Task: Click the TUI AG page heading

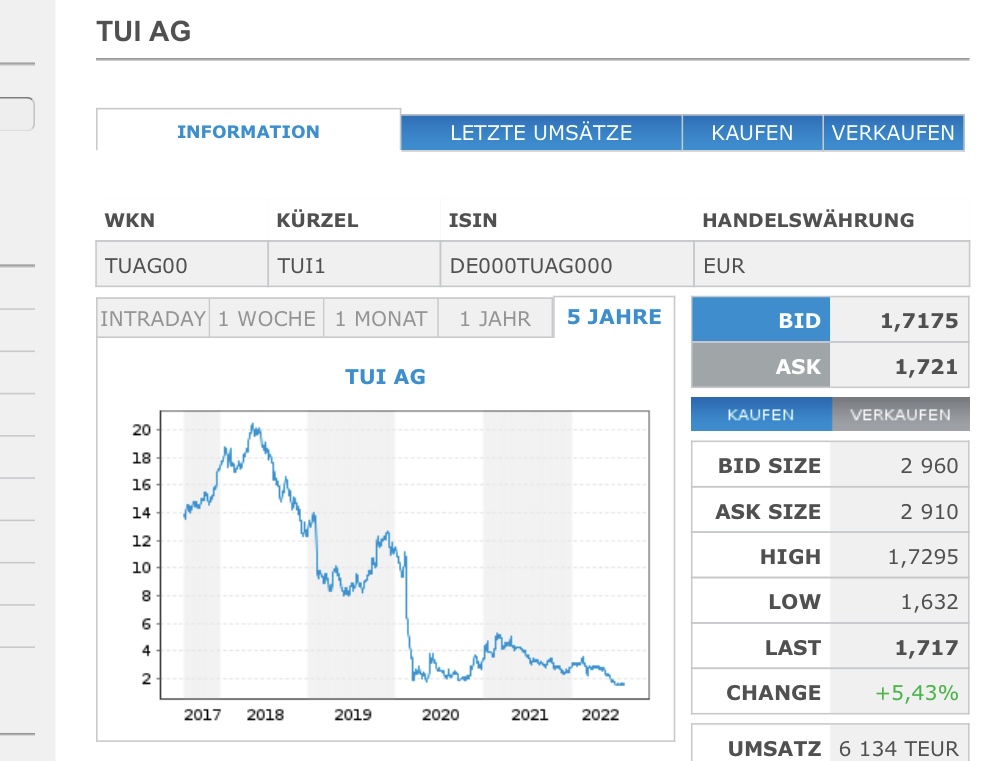Action: [x=142, y=31]
